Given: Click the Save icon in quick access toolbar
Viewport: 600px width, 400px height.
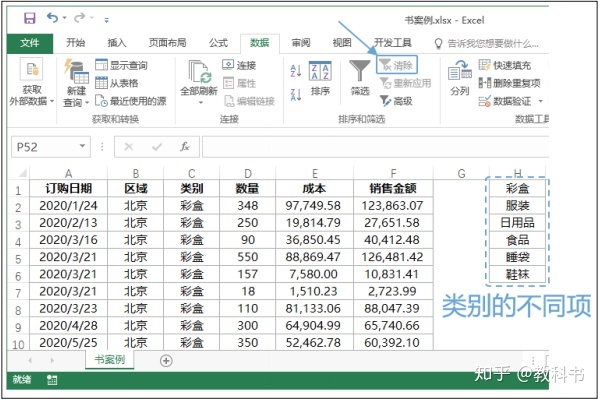Looking at the screenshot, I should pos(30,18).
